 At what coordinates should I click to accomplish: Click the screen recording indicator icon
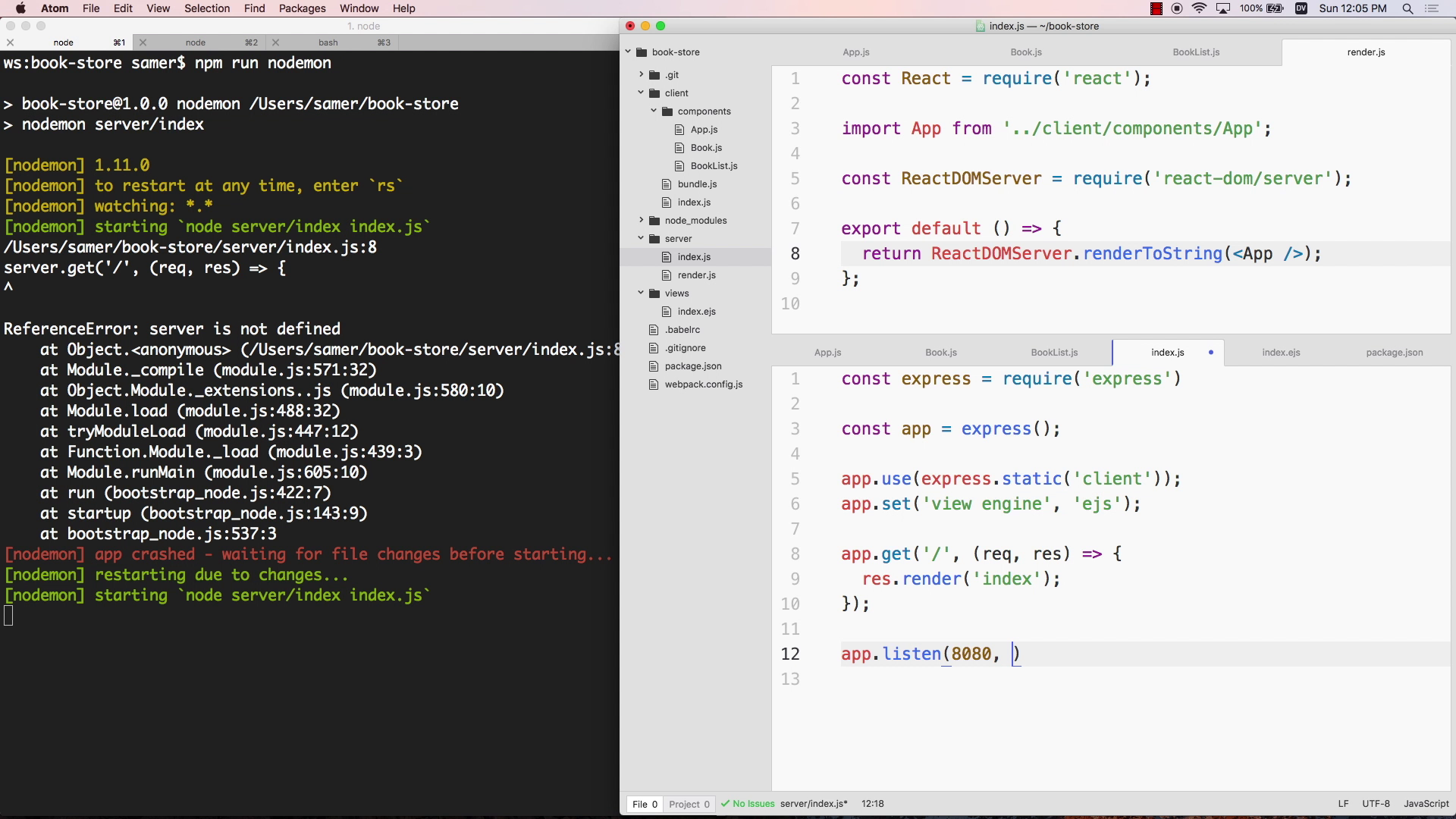point(1177,8)
